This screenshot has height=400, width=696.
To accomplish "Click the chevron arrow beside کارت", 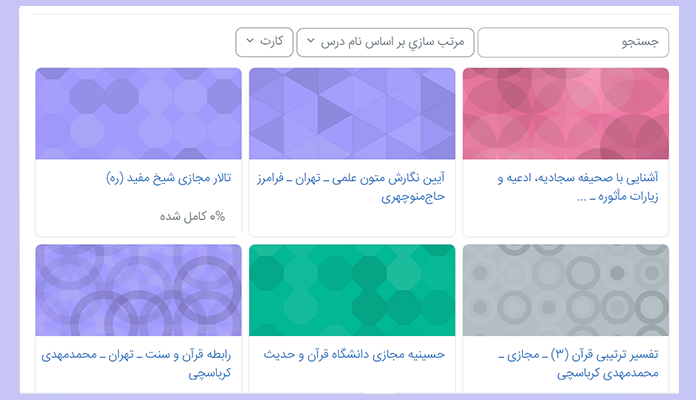I will (x=250, y=43).
